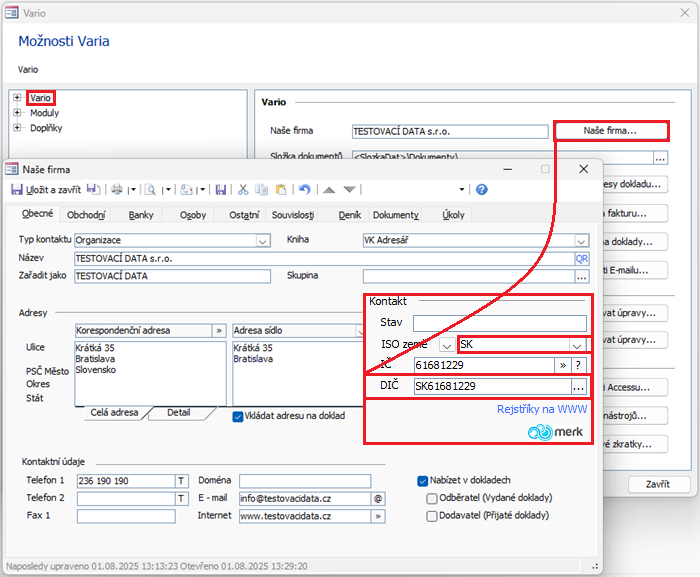Click the ellipsis button next to DIČ
Viewport: 700px width, 577px height.
coord(579,387)
